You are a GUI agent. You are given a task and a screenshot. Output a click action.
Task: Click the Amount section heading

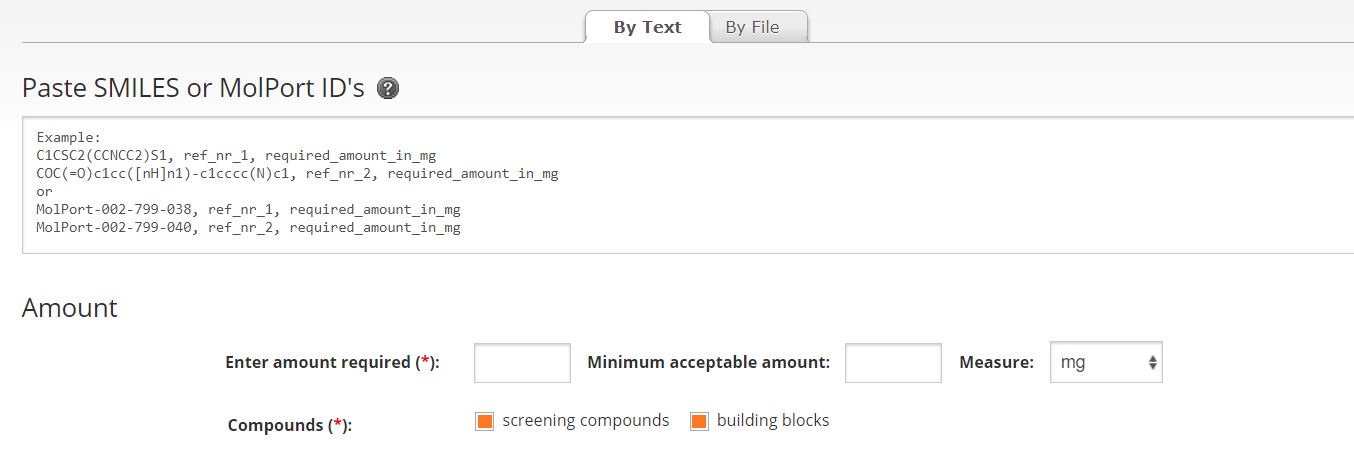click(70, 308)
